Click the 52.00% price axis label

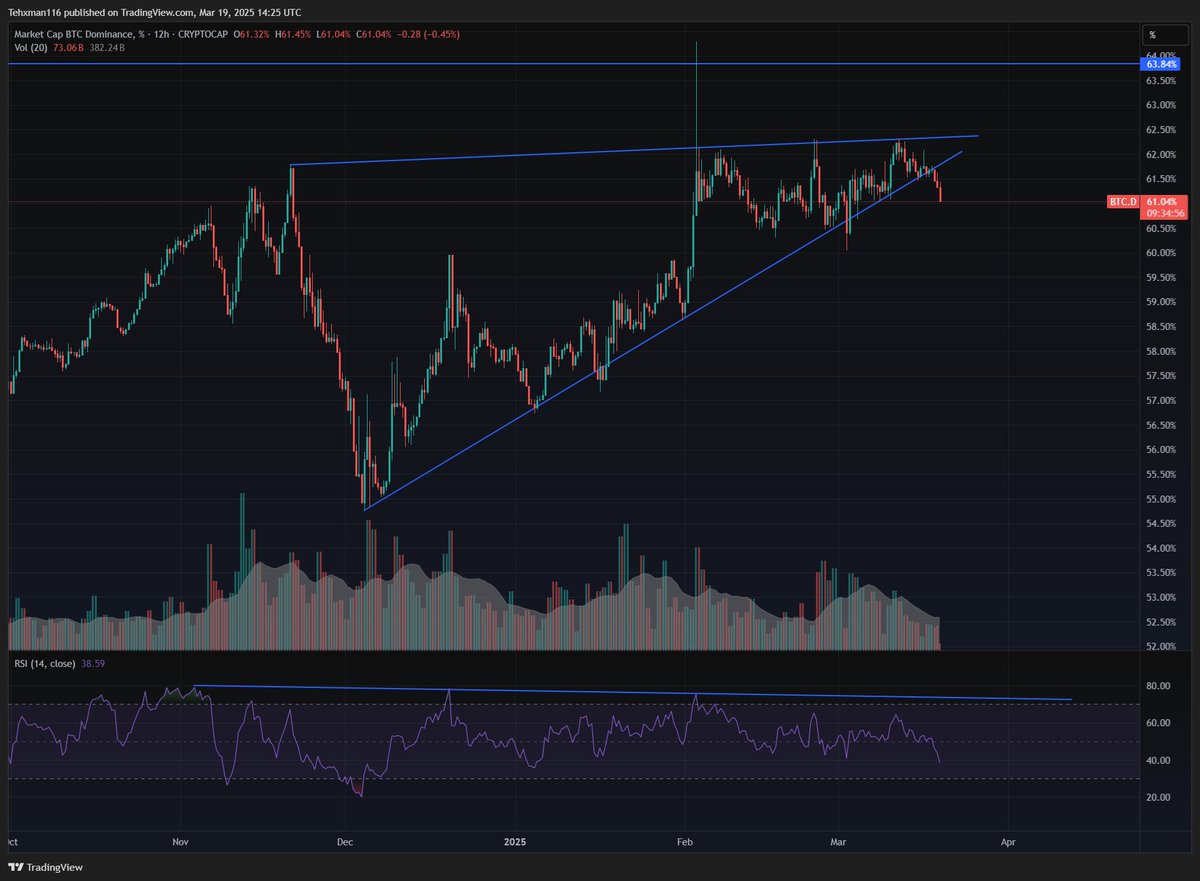1159,646
